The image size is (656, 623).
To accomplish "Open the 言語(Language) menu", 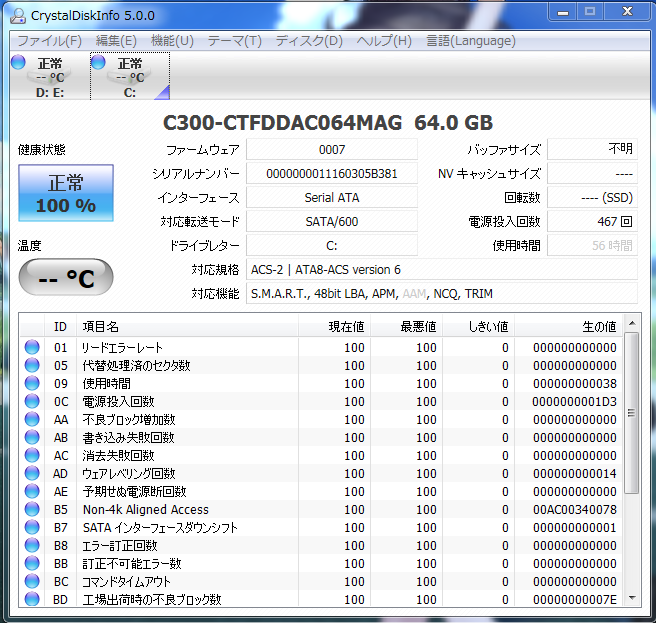I will tap(471, 41).
